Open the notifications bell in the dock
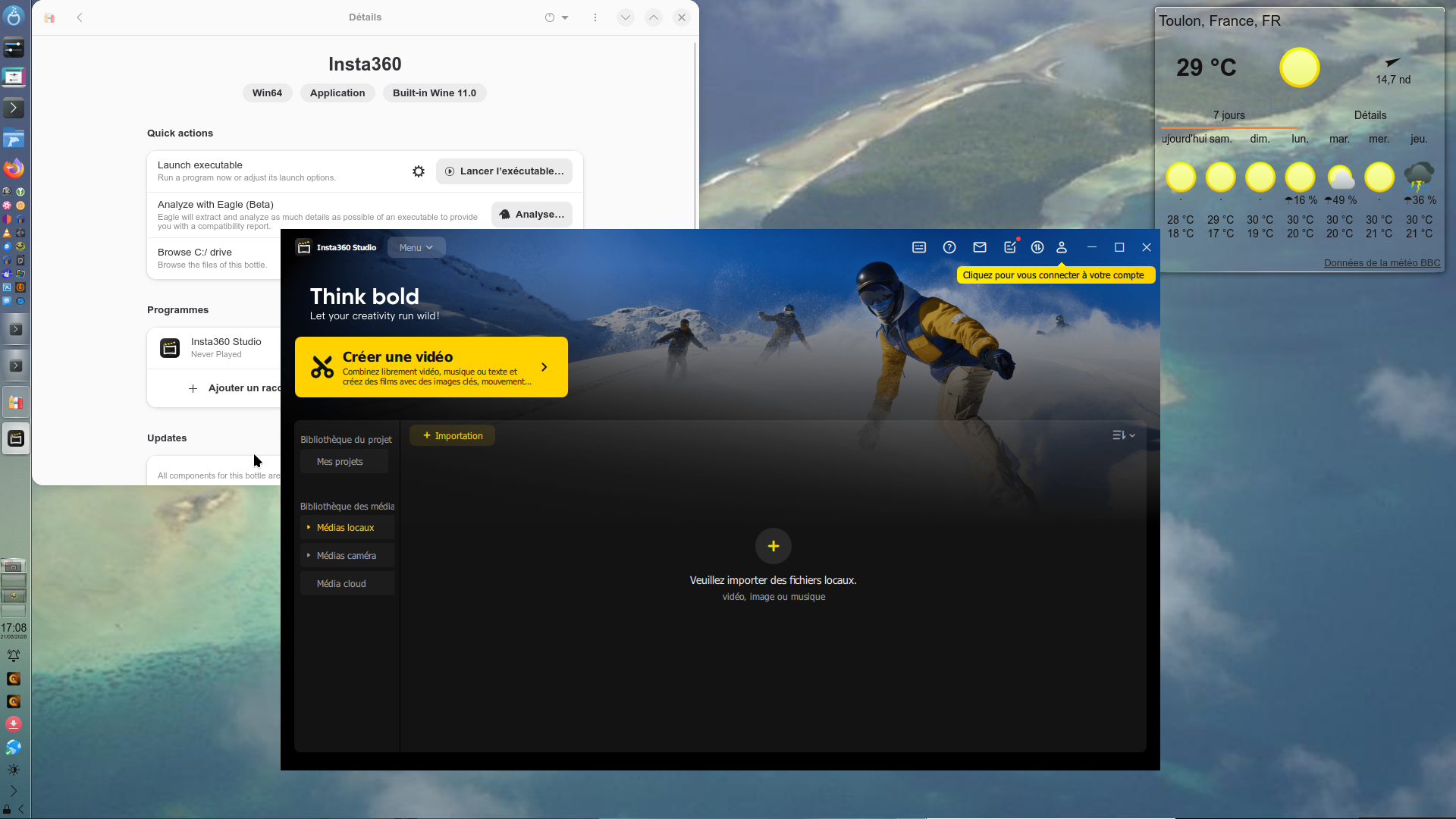1456x819 pixels. [x=14, y=656]
